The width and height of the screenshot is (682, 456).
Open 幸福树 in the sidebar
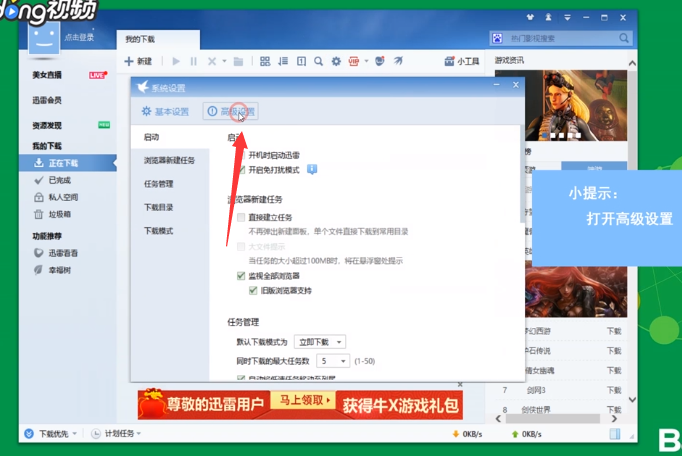(x=60, y=270)
